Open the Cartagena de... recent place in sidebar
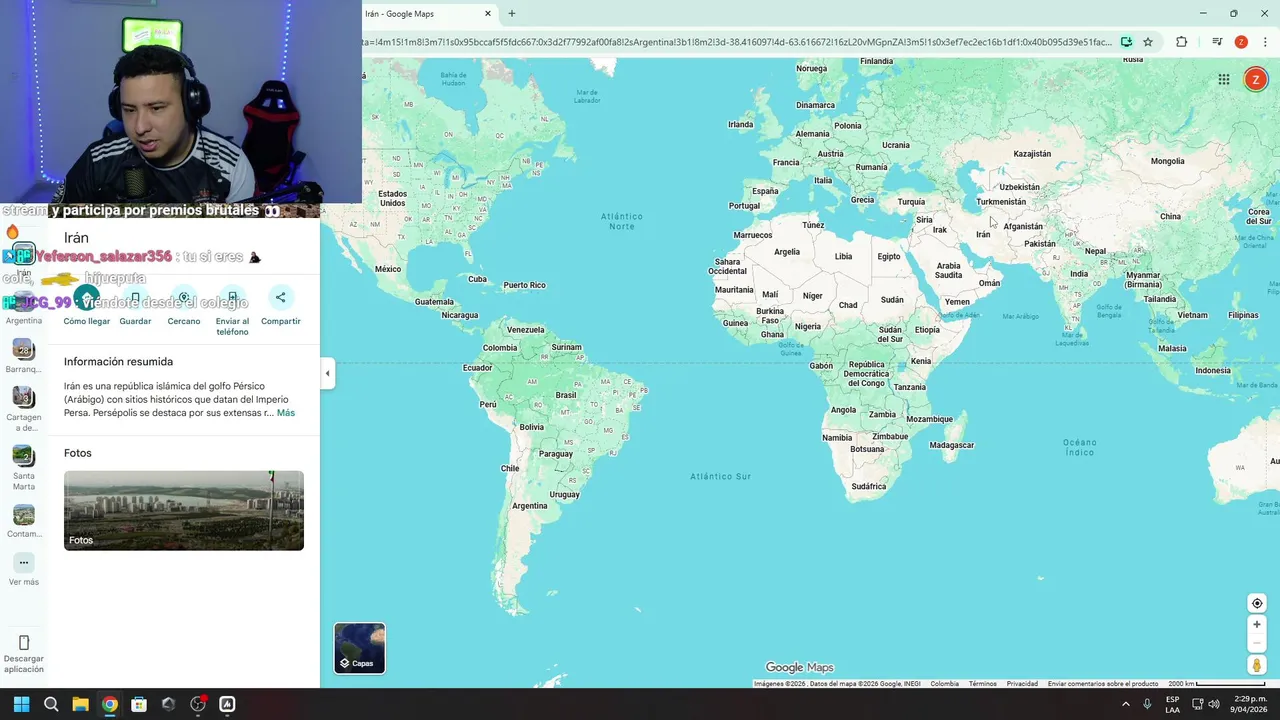Viewport: 1280px width, 720px height. pyautogui.click(x=24, y=409)
